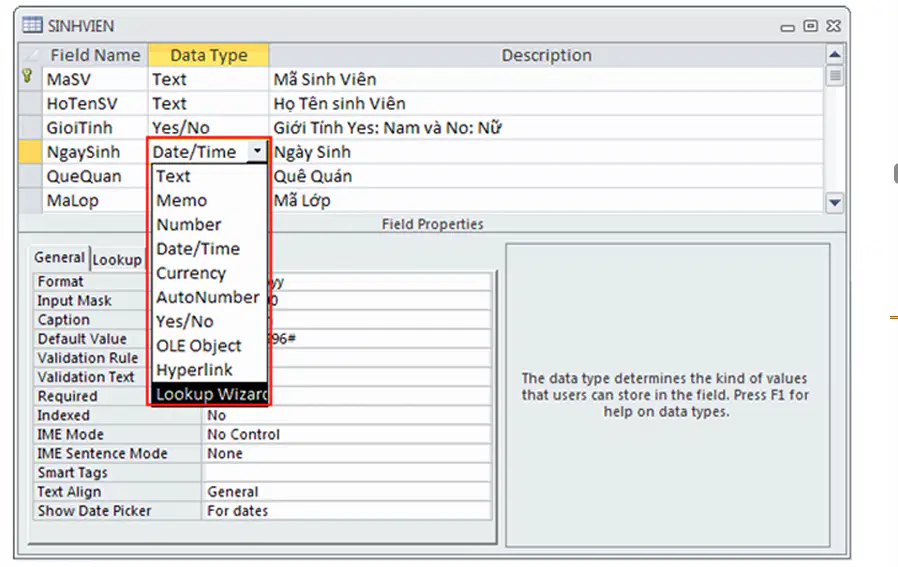Click the Input Mask property value field

(x=379, y=301)
